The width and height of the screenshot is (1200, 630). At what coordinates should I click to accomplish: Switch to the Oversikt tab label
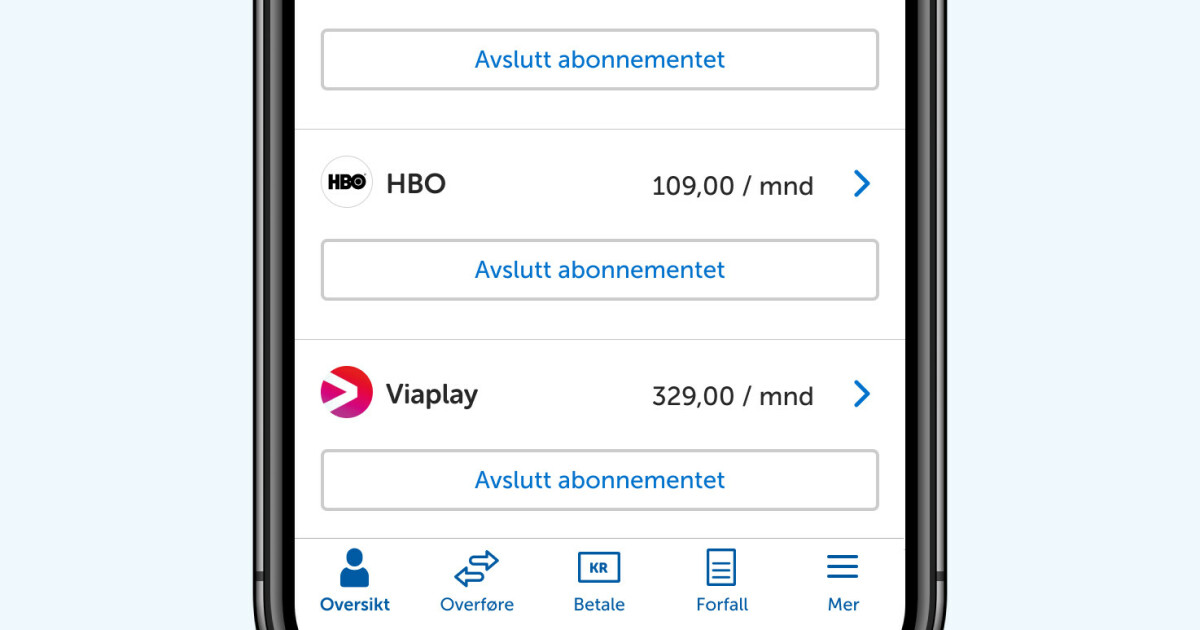[354, 604]
